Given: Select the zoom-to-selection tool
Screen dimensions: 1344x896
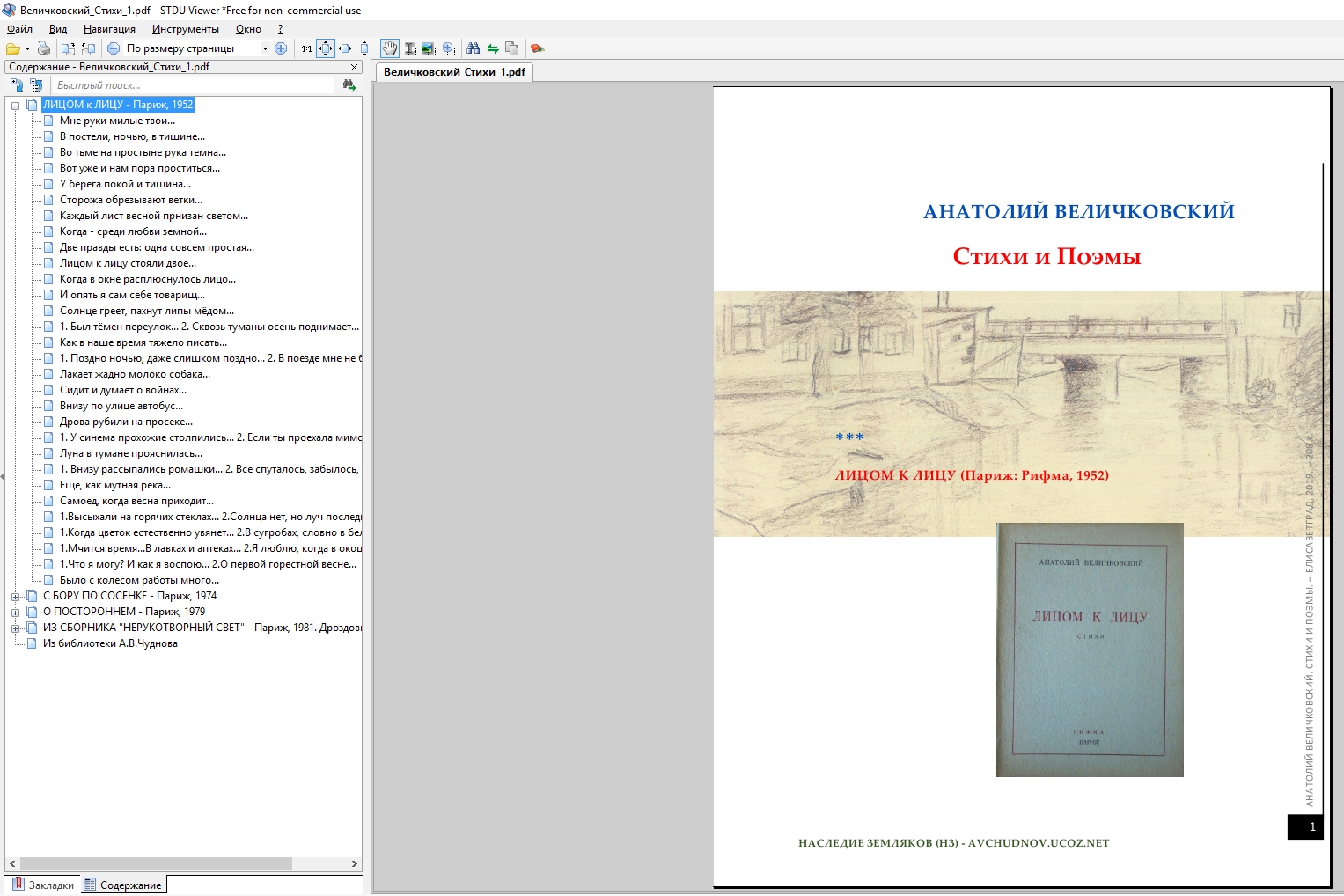Looking at the screenshot, I should point(449,48).
